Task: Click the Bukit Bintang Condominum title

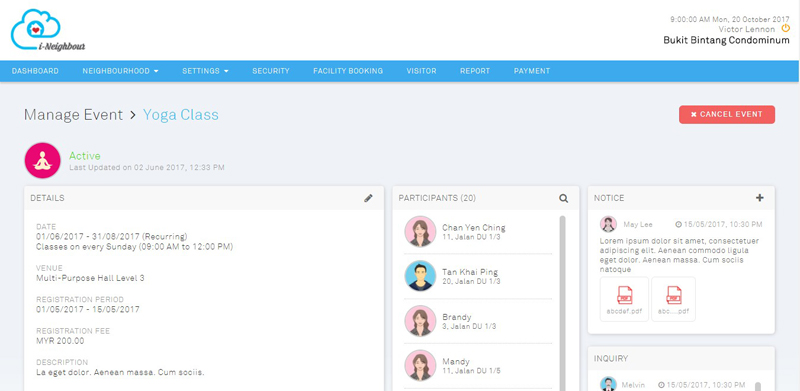Action: click(x=727, y=40)
